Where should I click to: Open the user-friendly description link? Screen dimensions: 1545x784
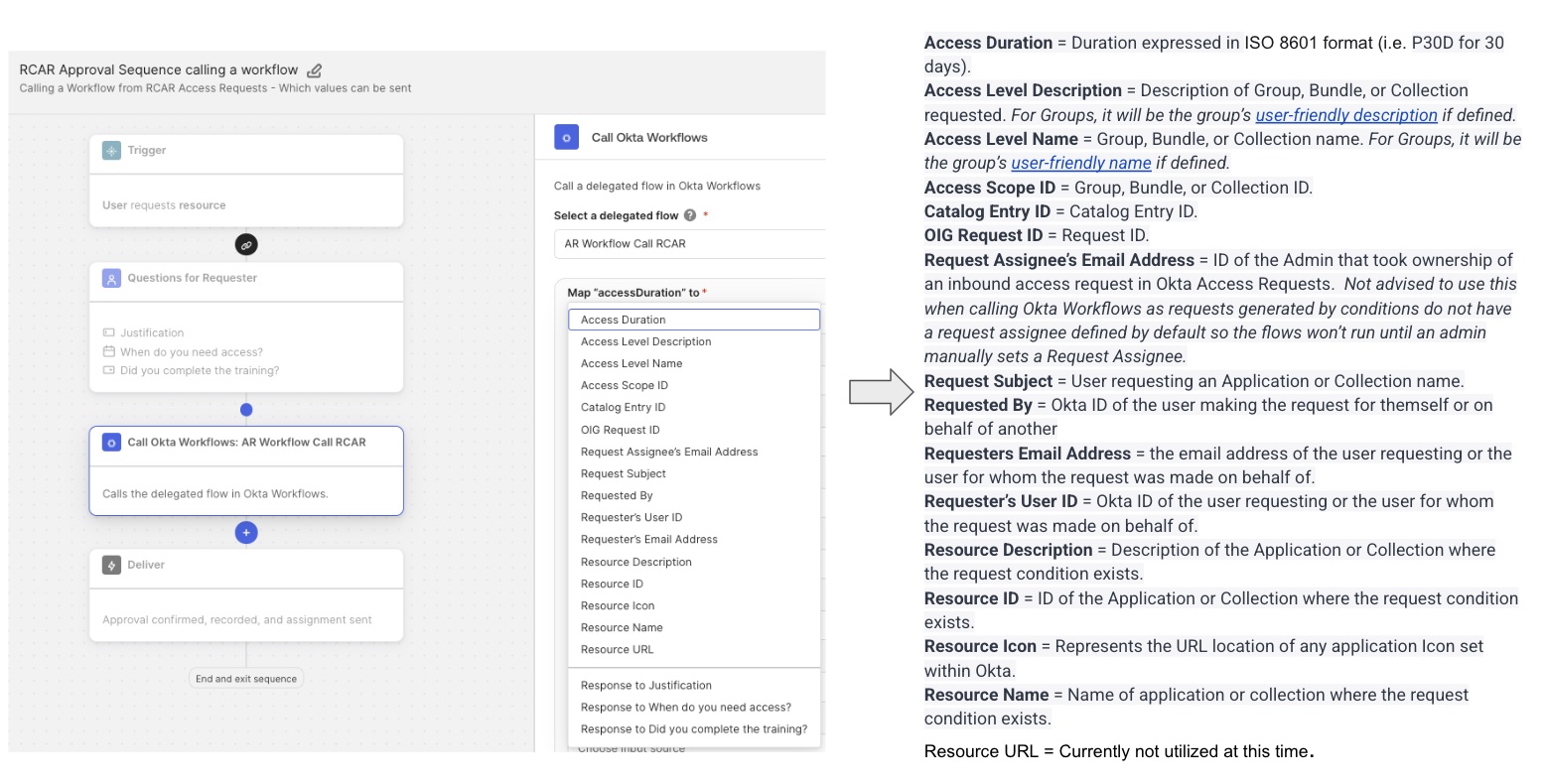point(1345,115)
